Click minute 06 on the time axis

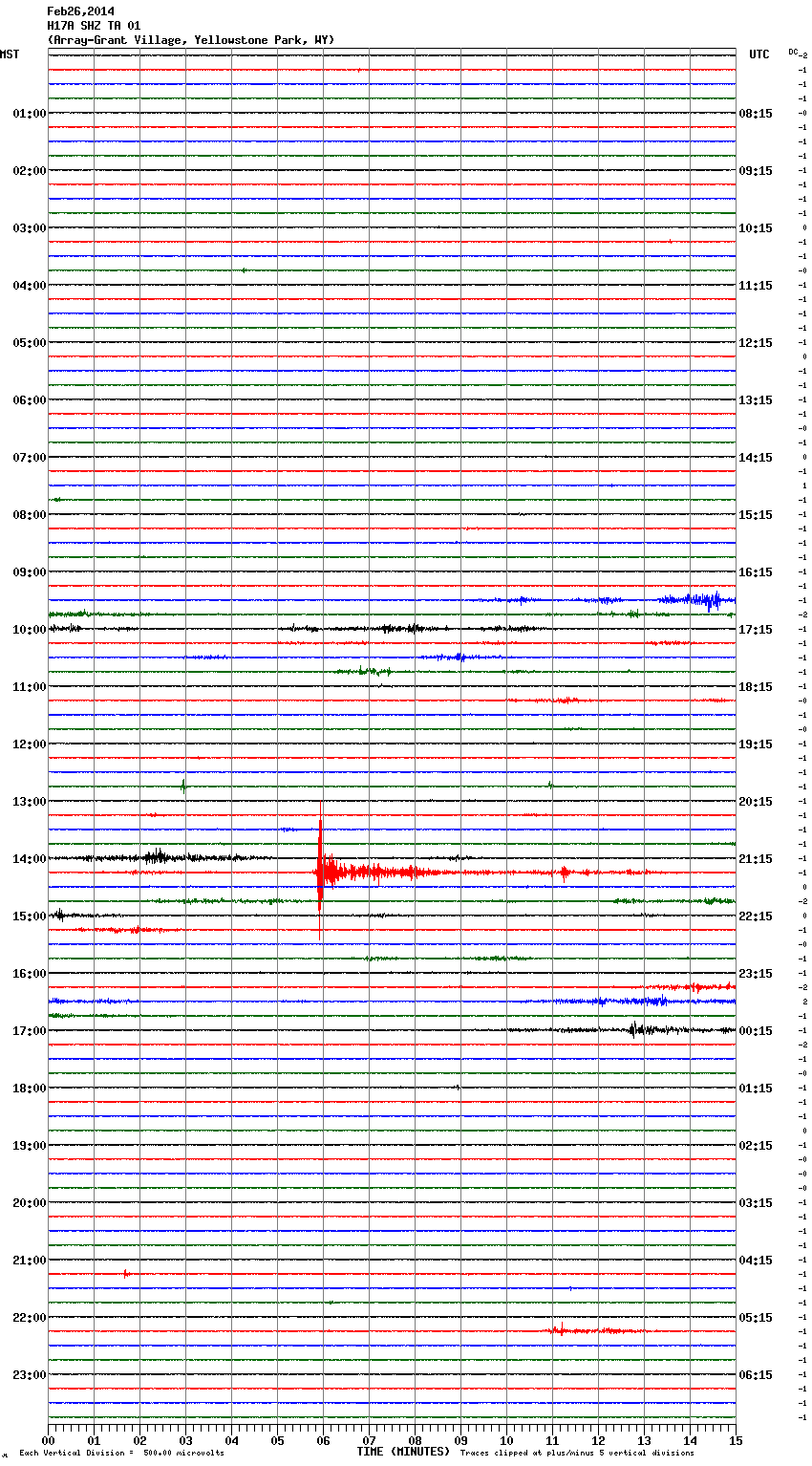[323, 1440]
